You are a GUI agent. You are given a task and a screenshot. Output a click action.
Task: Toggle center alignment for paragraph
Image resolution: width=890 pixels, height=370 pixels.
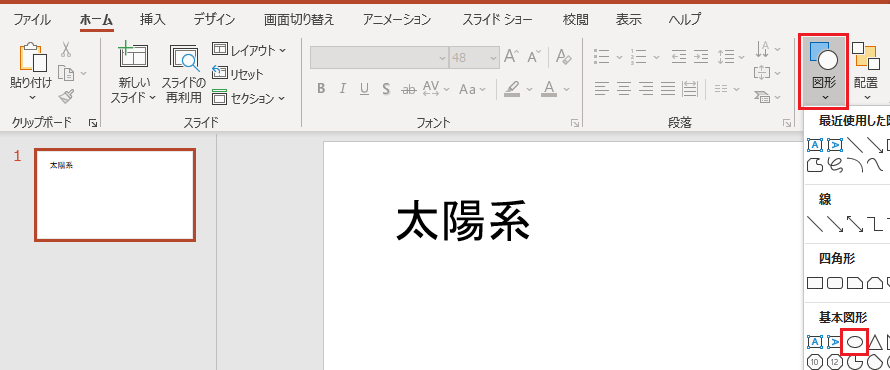tap(624, 89)
